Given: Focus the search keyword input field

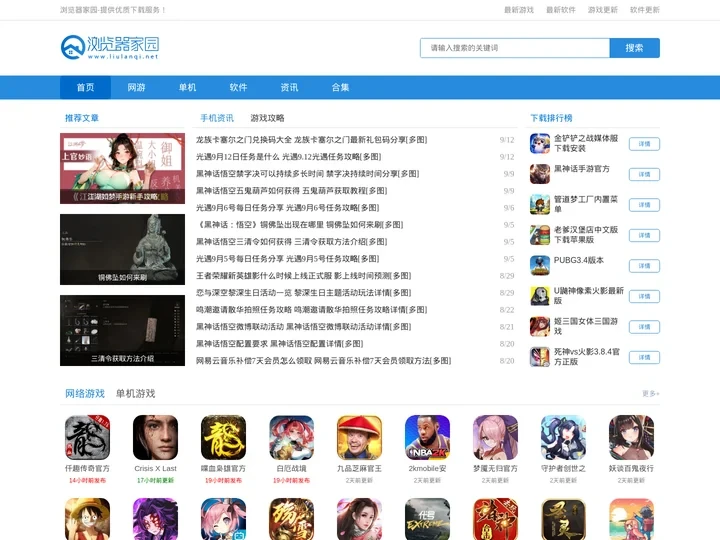Looking at the screenshot, I should pyautogui.click(x=515, y=48).
